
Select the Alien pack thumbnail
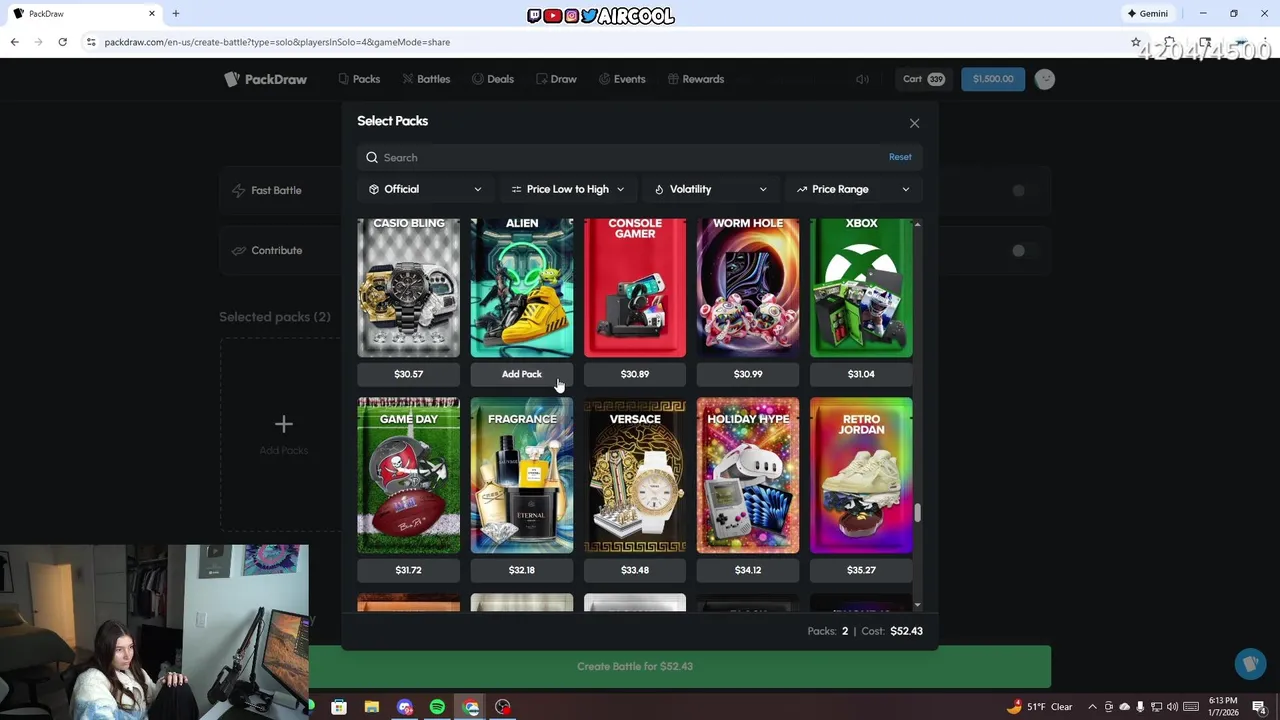522,288
